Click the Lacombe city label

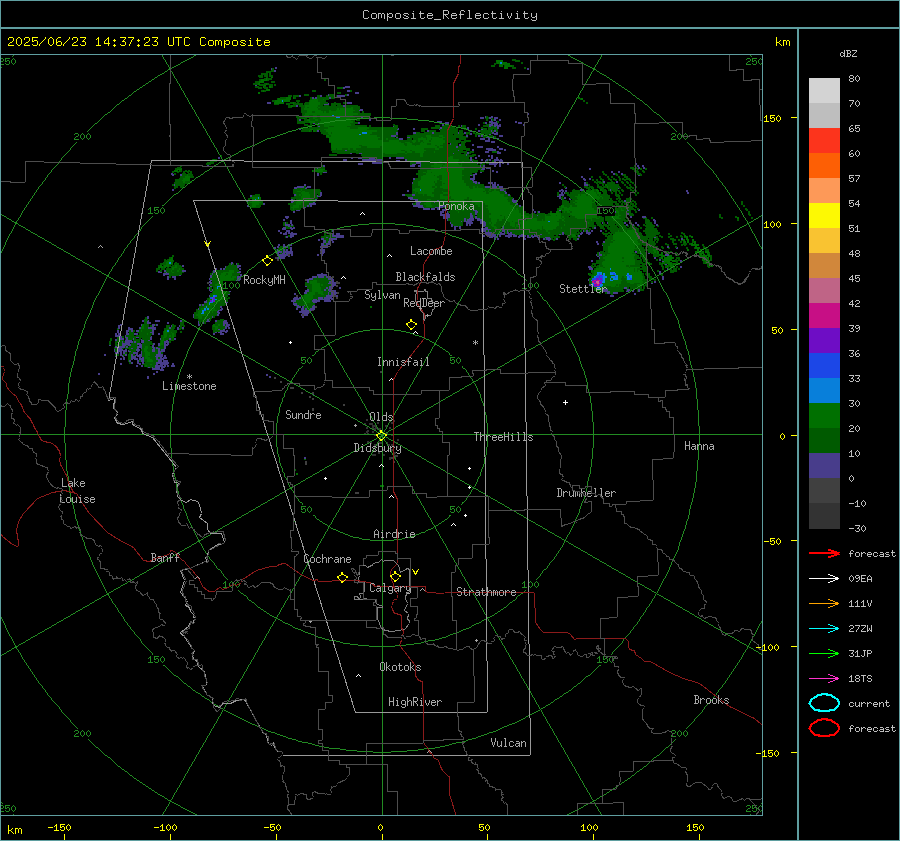(x=431, y=251)
